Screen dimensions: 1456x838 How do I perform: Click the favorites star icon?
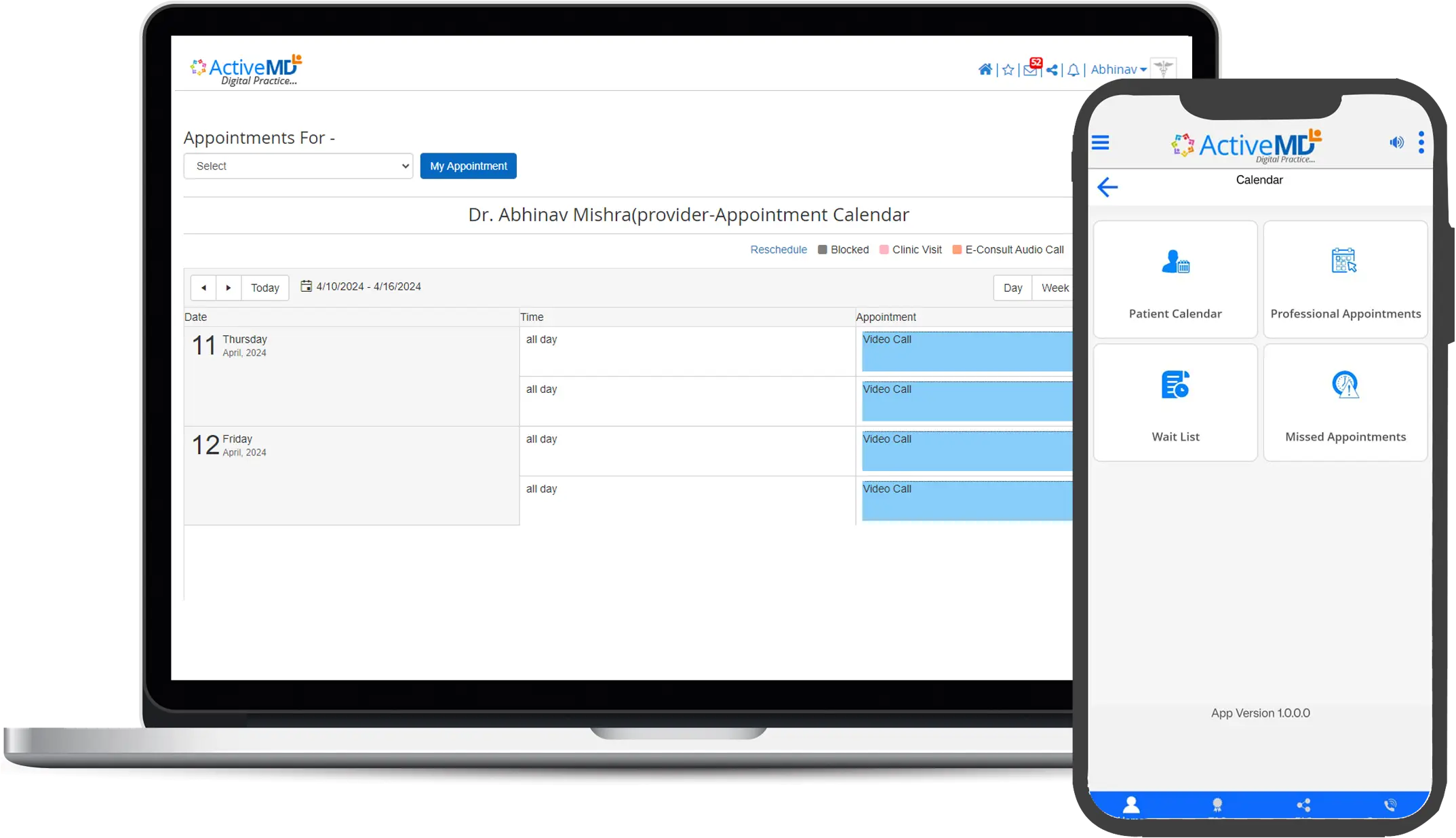pos(1008,70)
